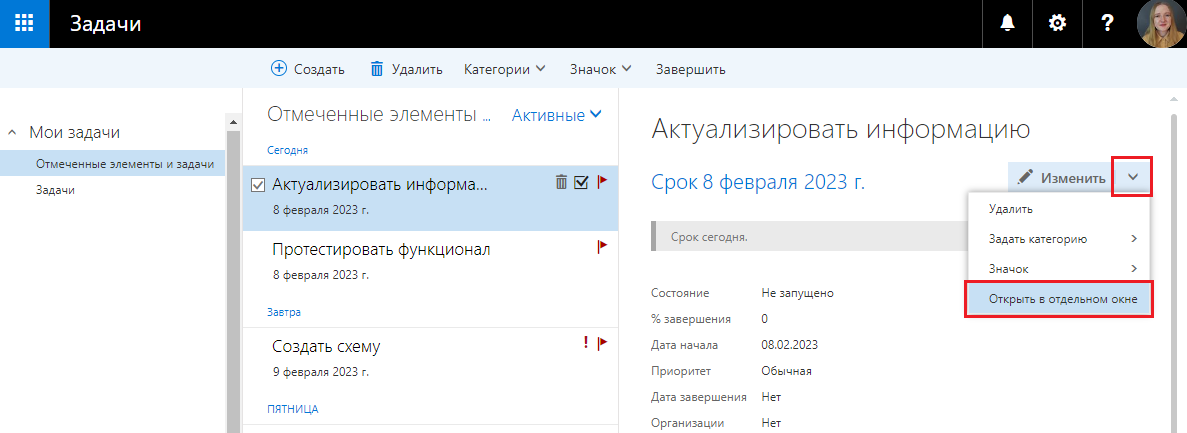This screenshot has width=1187, height=433.
Task: Open the app launcher grid icon
Action: 26,24
